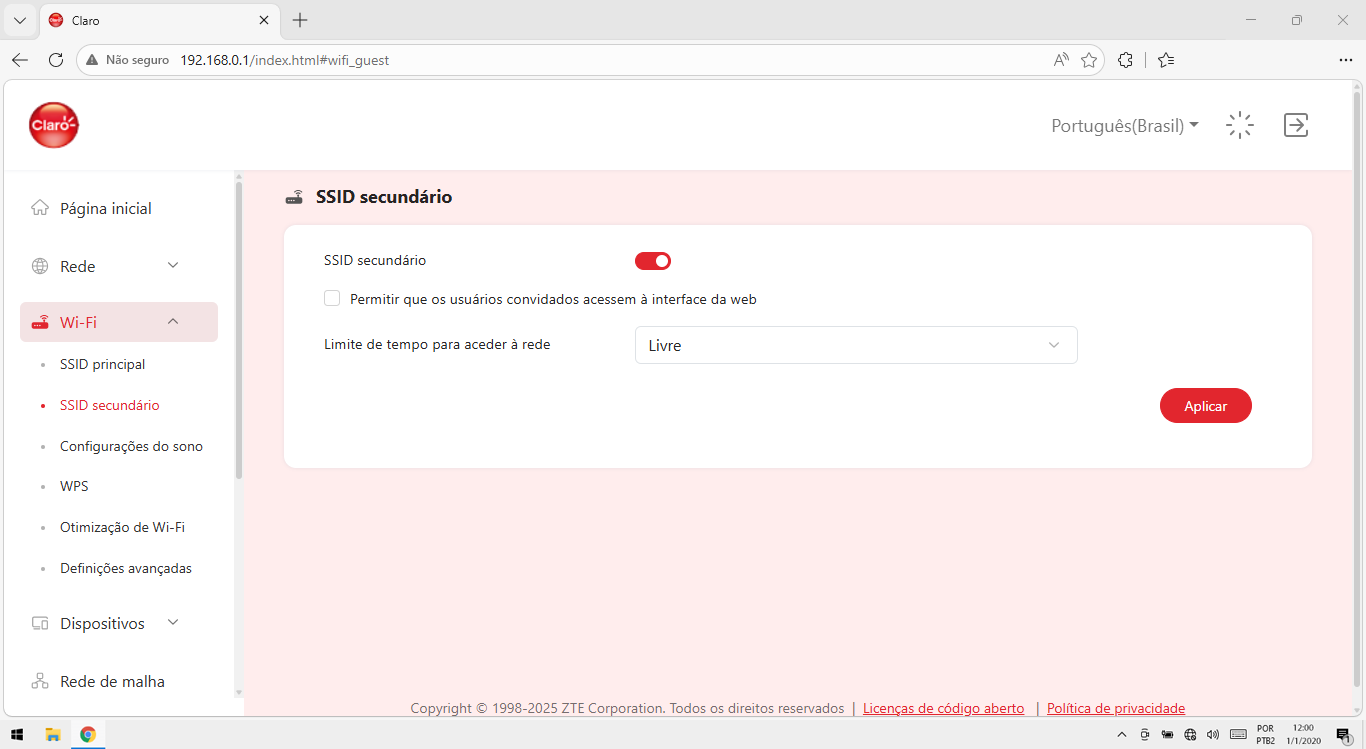
Task: Check Permitir que os usuários convidados acessem
Action: [332, 298]
